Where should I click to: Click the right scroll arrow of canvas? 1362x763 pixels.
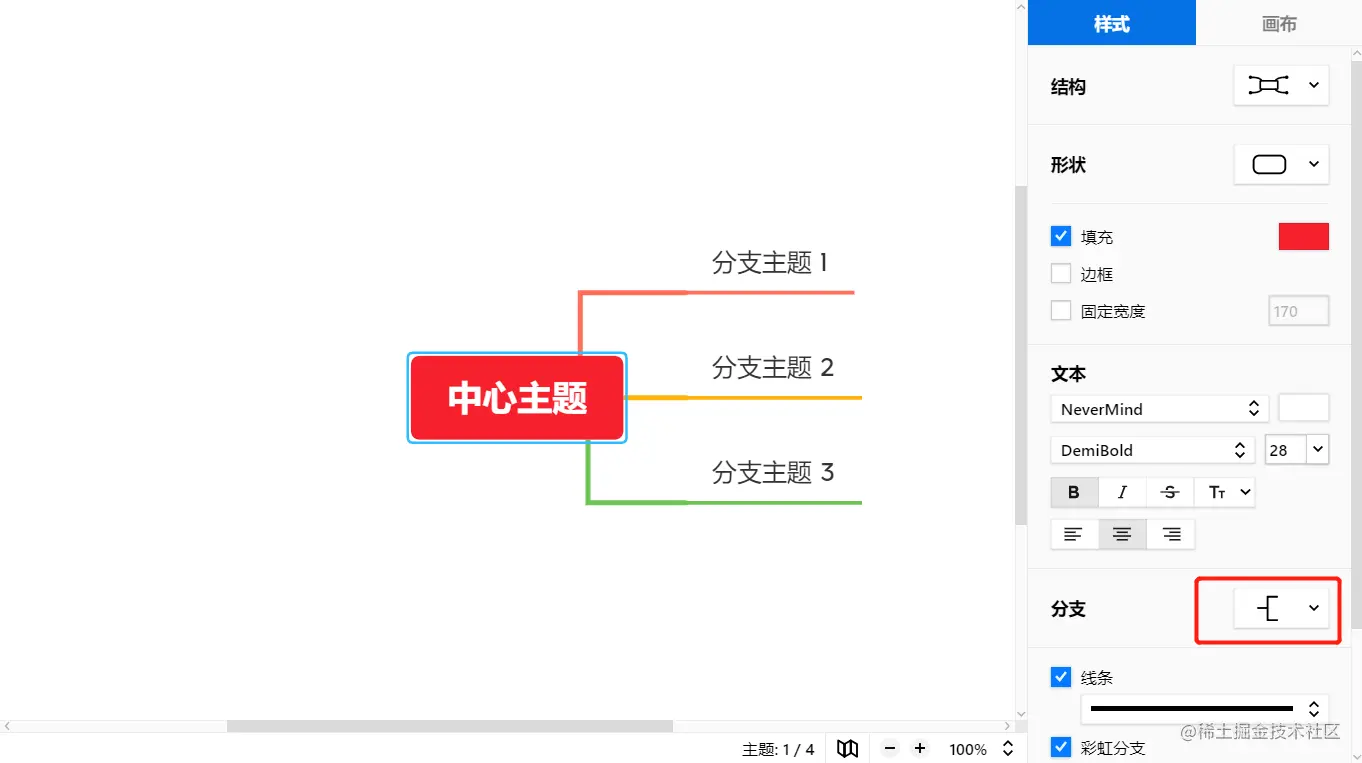[1008, 726]
